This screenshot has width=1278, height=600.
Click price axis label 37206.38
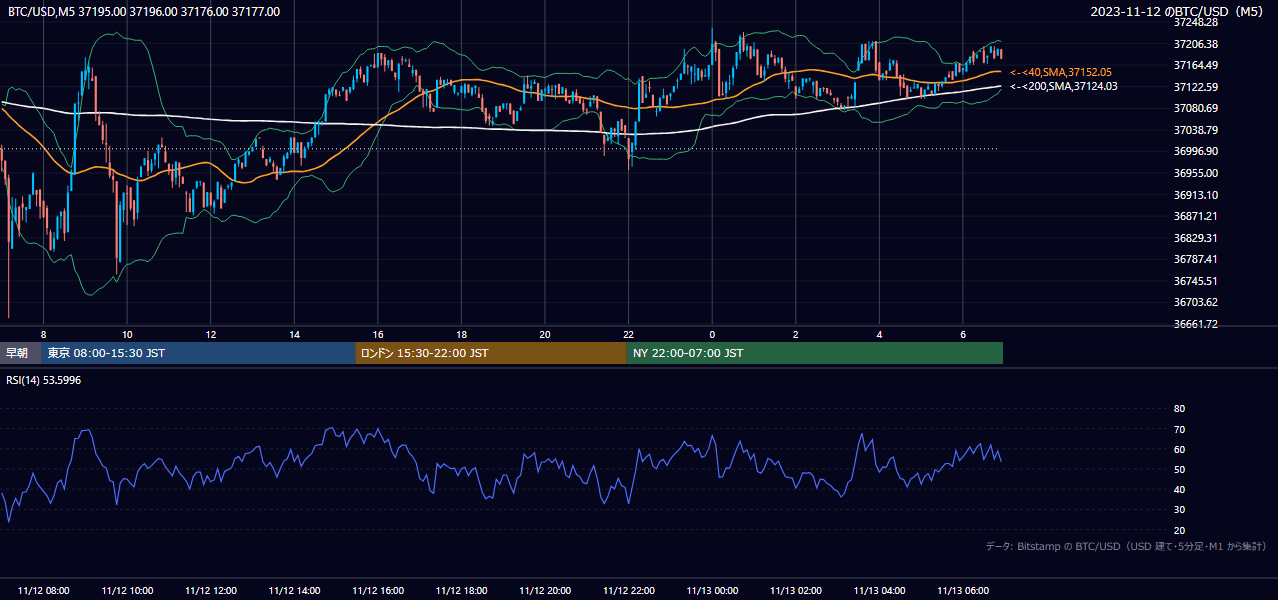point(1195,44)
